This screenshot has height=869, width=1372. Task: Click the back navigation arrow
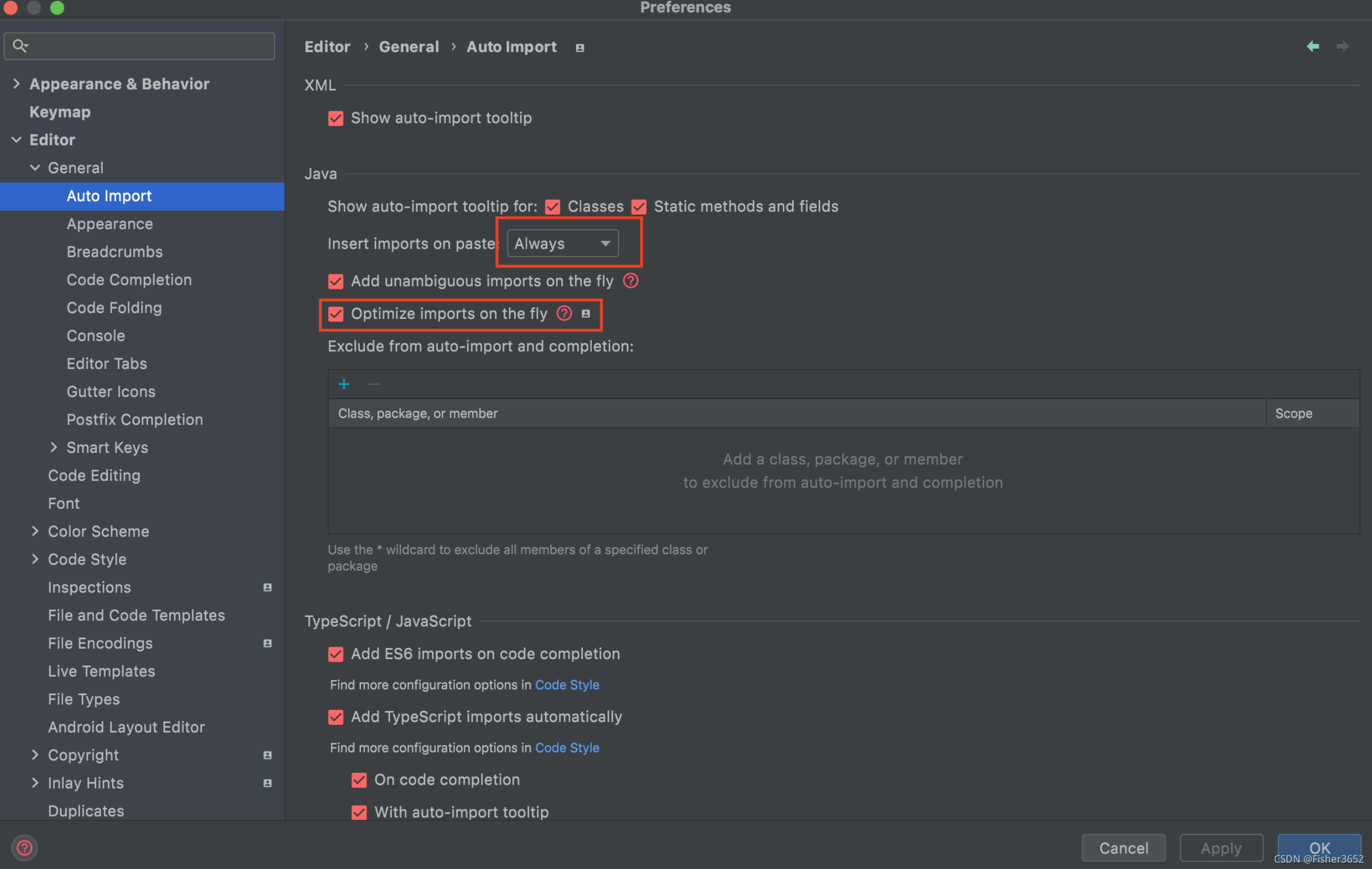click(1312, 46)
